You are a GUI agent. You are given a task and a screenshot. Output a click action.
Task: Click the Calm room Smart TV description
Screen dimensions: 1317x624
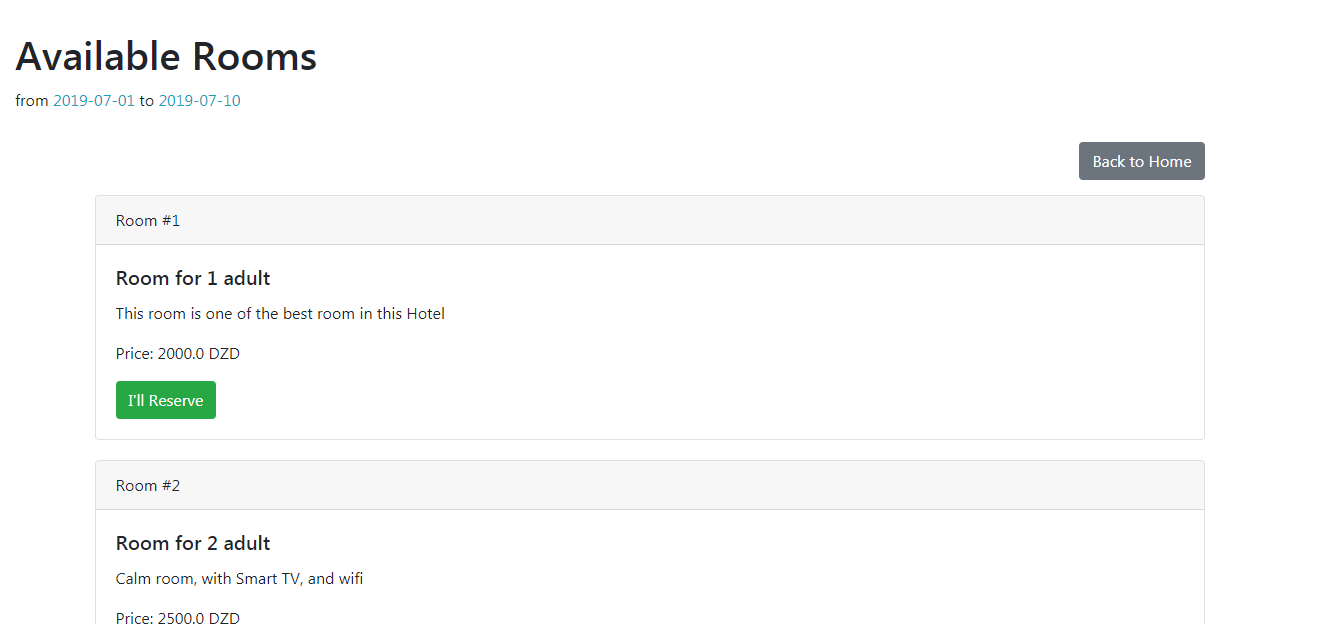click(x=239, y=579)
